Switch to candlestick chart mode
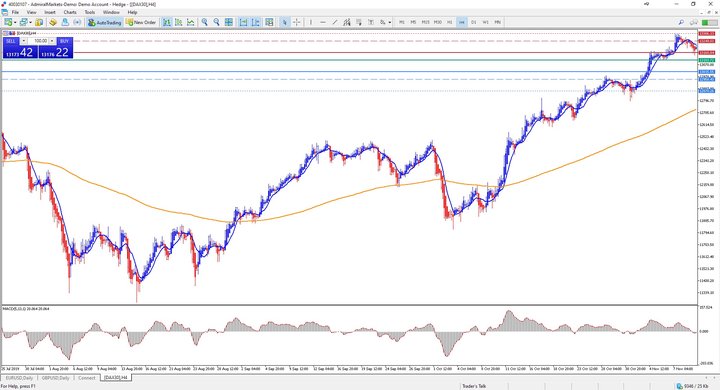This screenshot has width=720, height=390. 179,22
